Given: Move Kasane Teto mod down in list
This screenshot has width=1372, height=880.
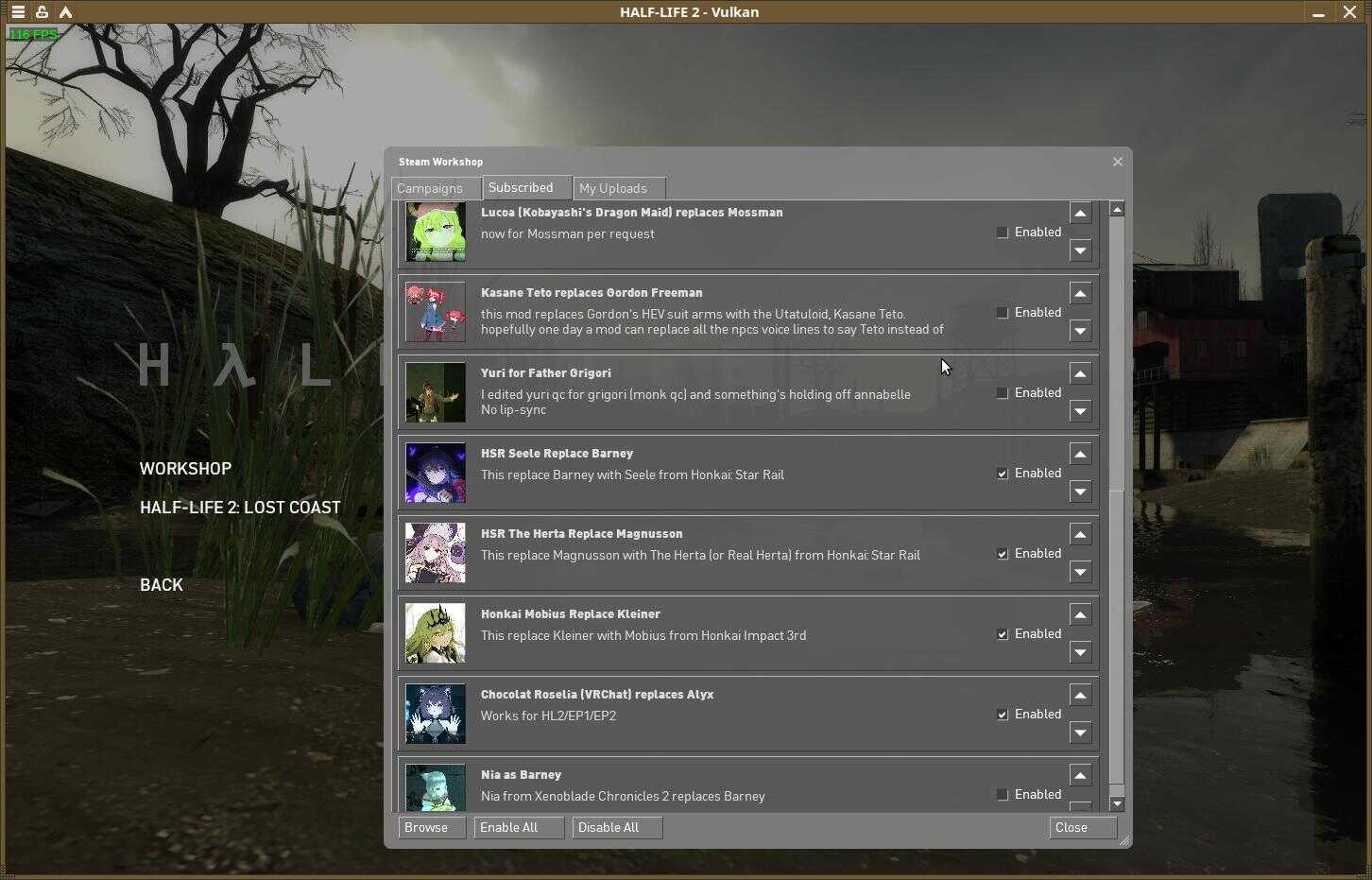Looking at the screenshot, I should pos(1080,331).
